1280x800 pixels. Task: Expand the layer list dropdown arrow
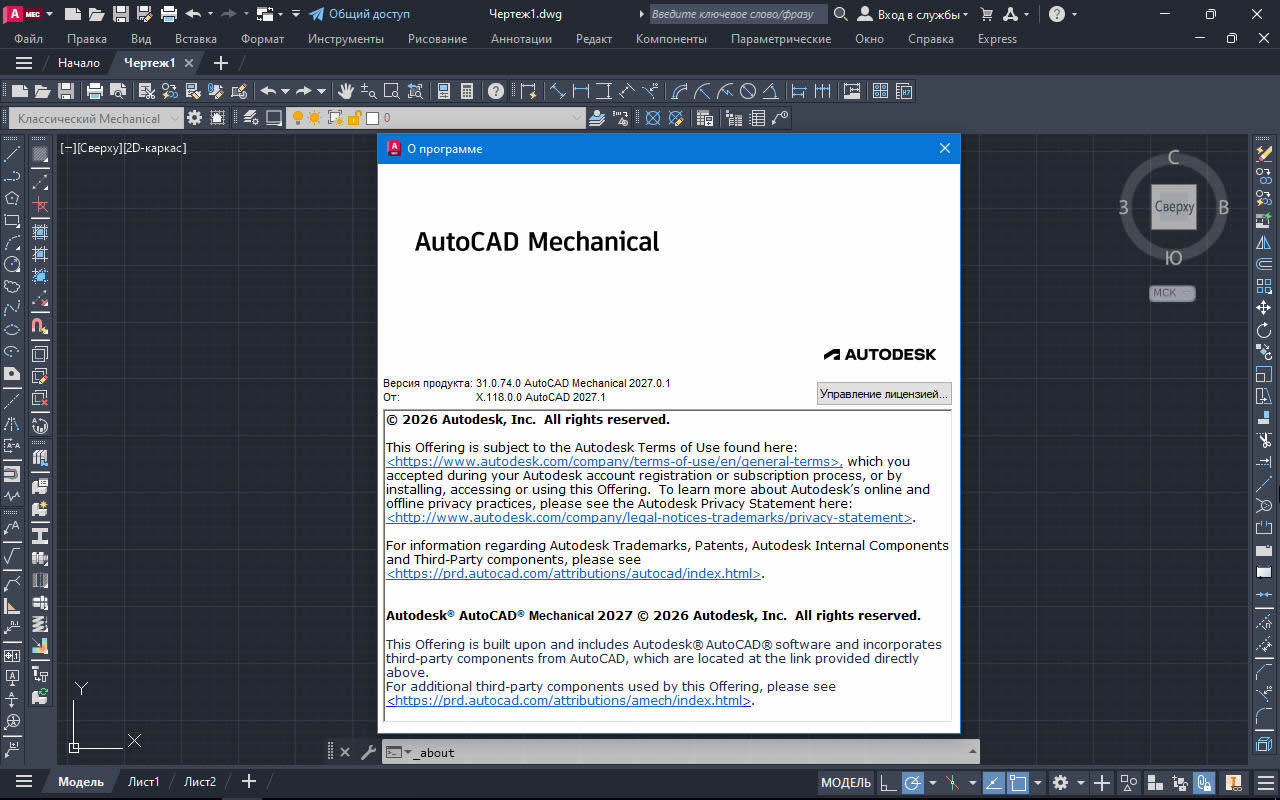point(577,118)
